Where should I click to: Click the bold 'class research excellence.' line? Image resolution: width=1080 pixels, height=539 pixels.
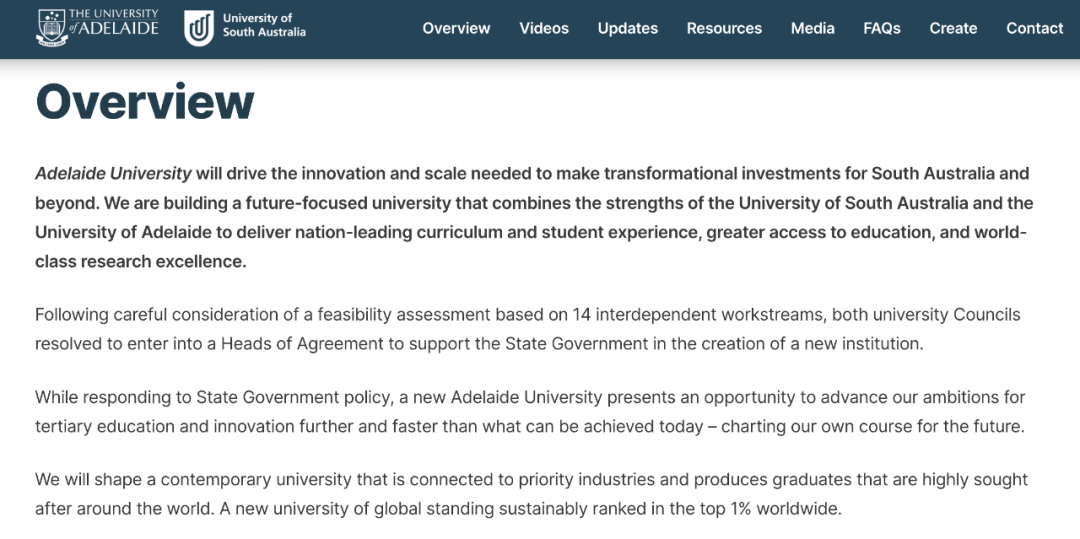(141, 262)
